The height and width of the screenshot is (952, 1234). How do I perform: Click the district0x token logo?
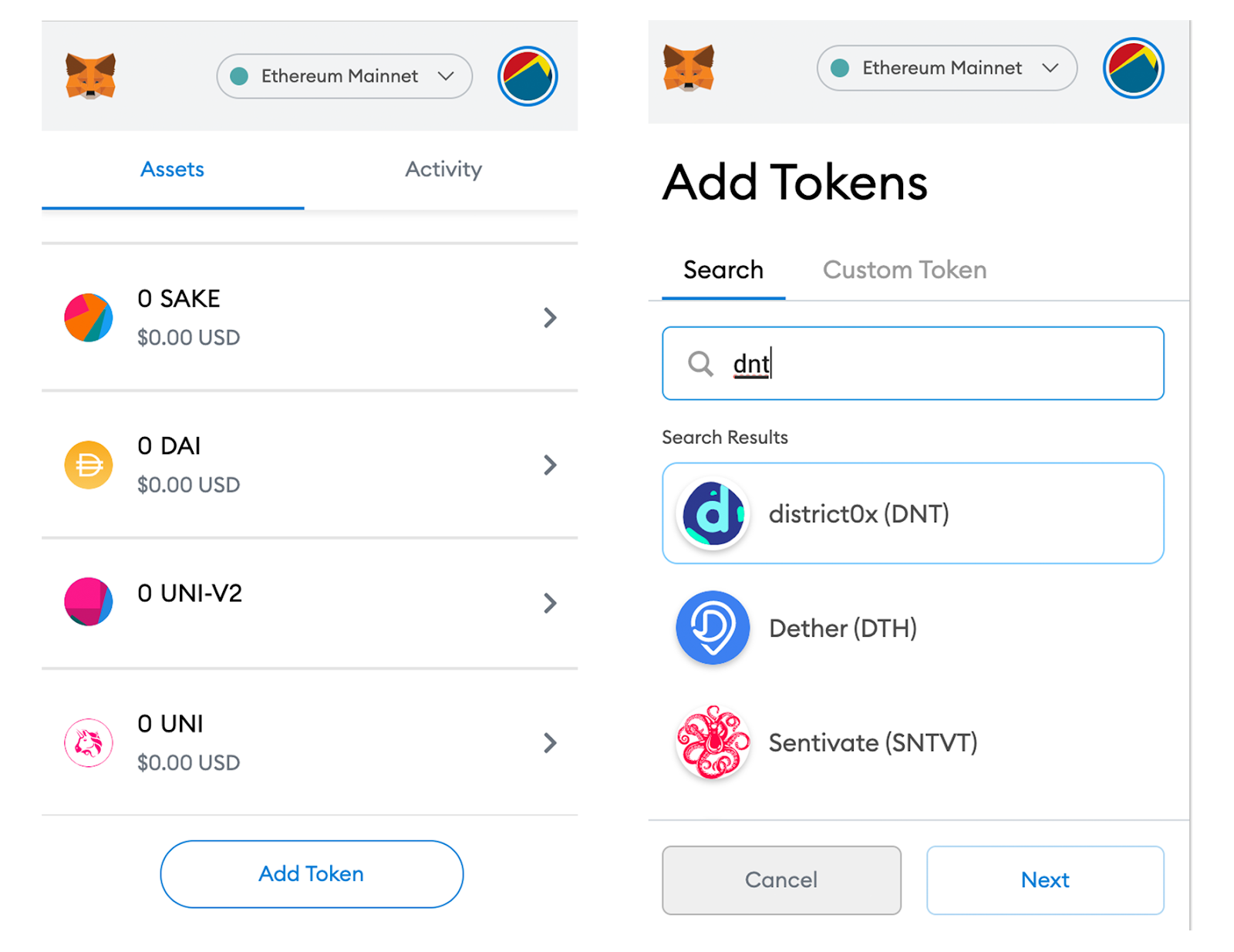[713, 513]
